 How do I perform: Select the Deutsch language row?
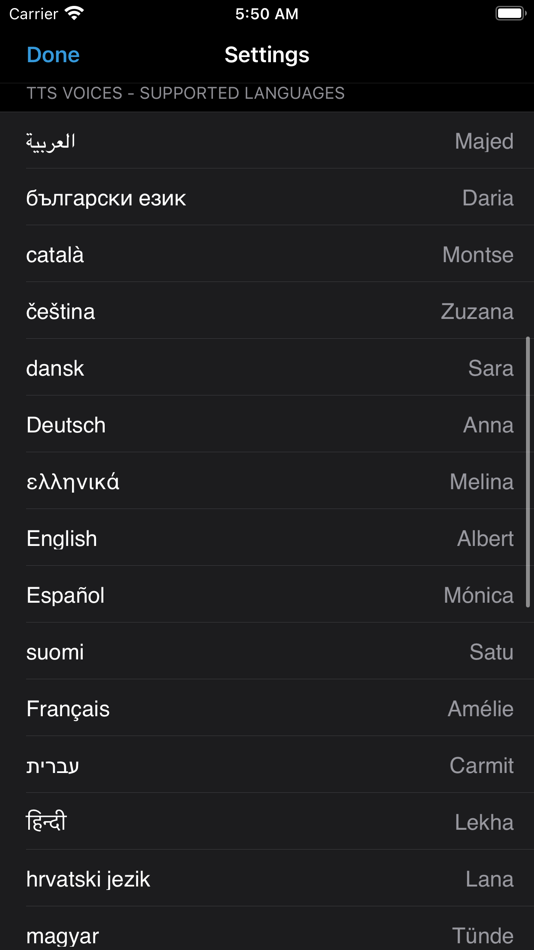click(x=267, y=425)
